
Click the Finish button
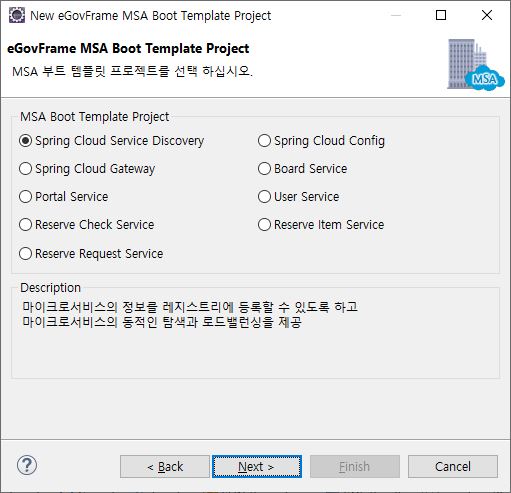point(355,466)
